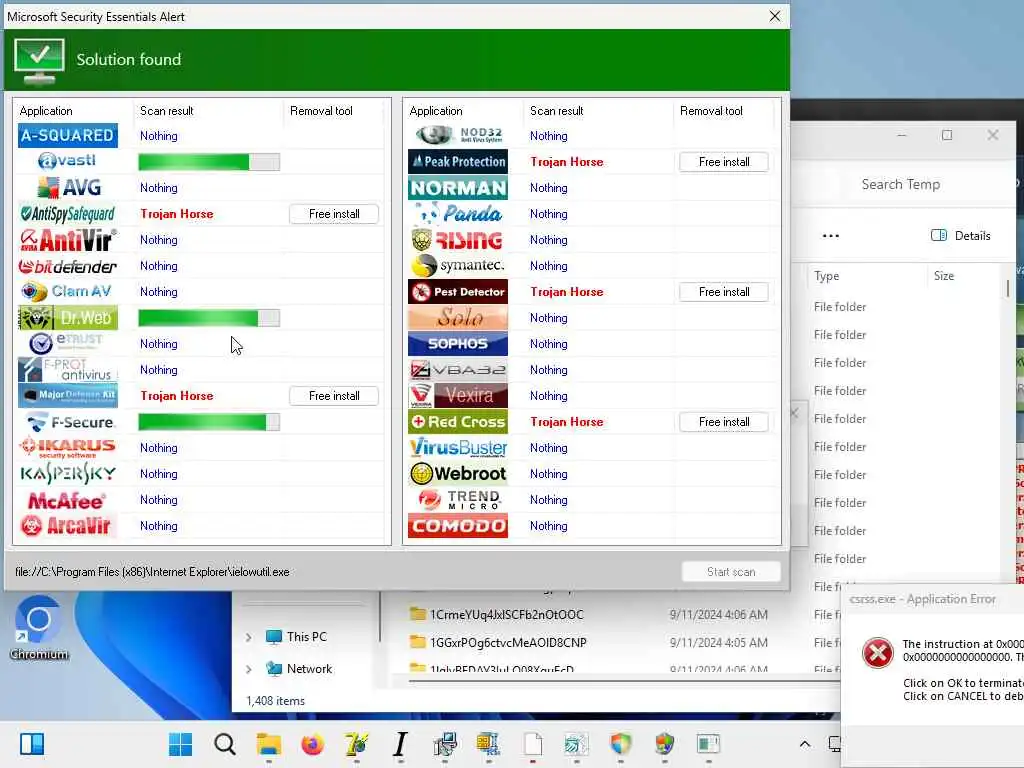The height and width of the screenshot is (768, 1024).
Task: Click Free install for Peak Protection
Action: (x=724, y=162)
